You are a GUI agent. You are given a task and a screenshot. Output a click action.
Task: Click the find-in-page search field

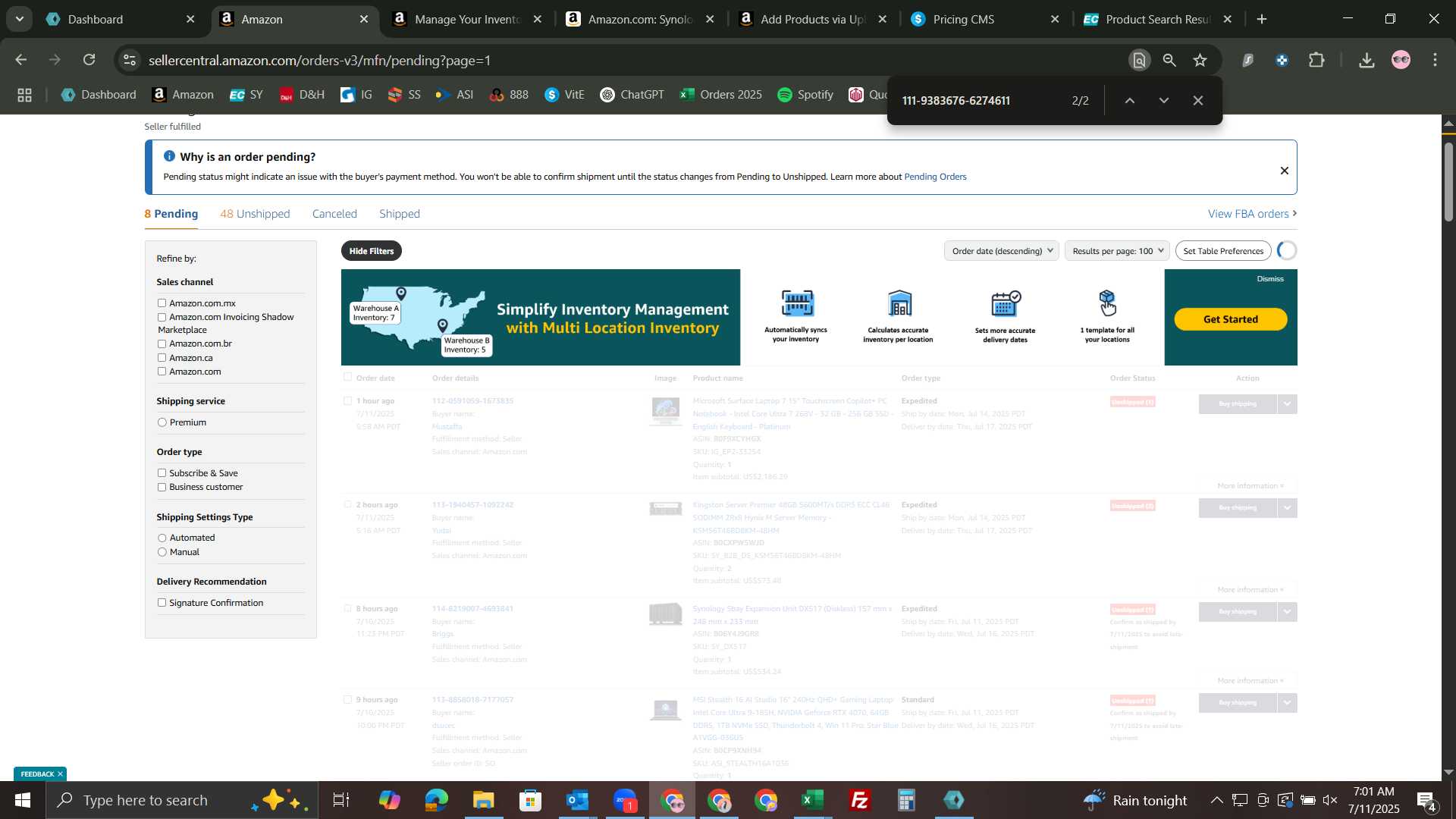click(x=978, y=100)
